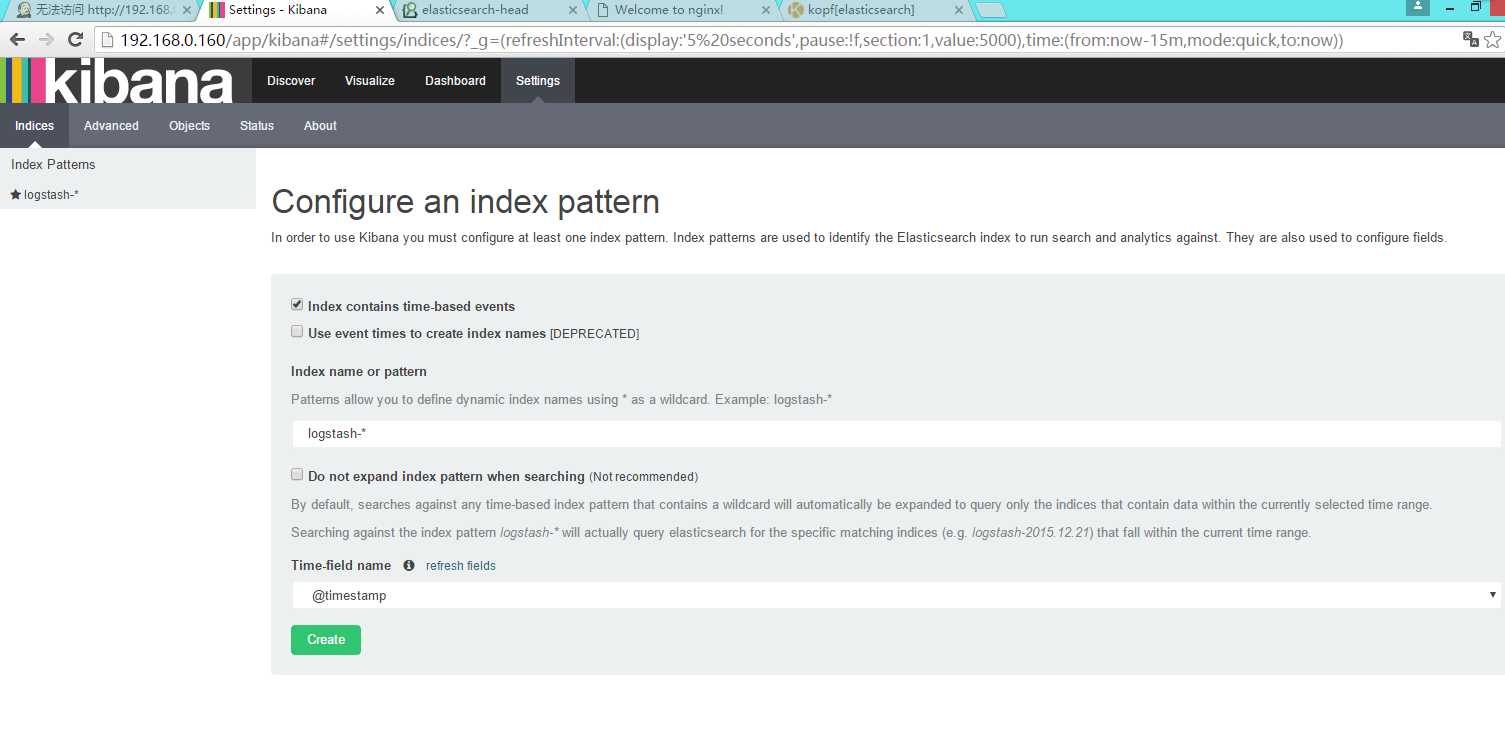
Task: View the Status tab
Action: [257, 126]
